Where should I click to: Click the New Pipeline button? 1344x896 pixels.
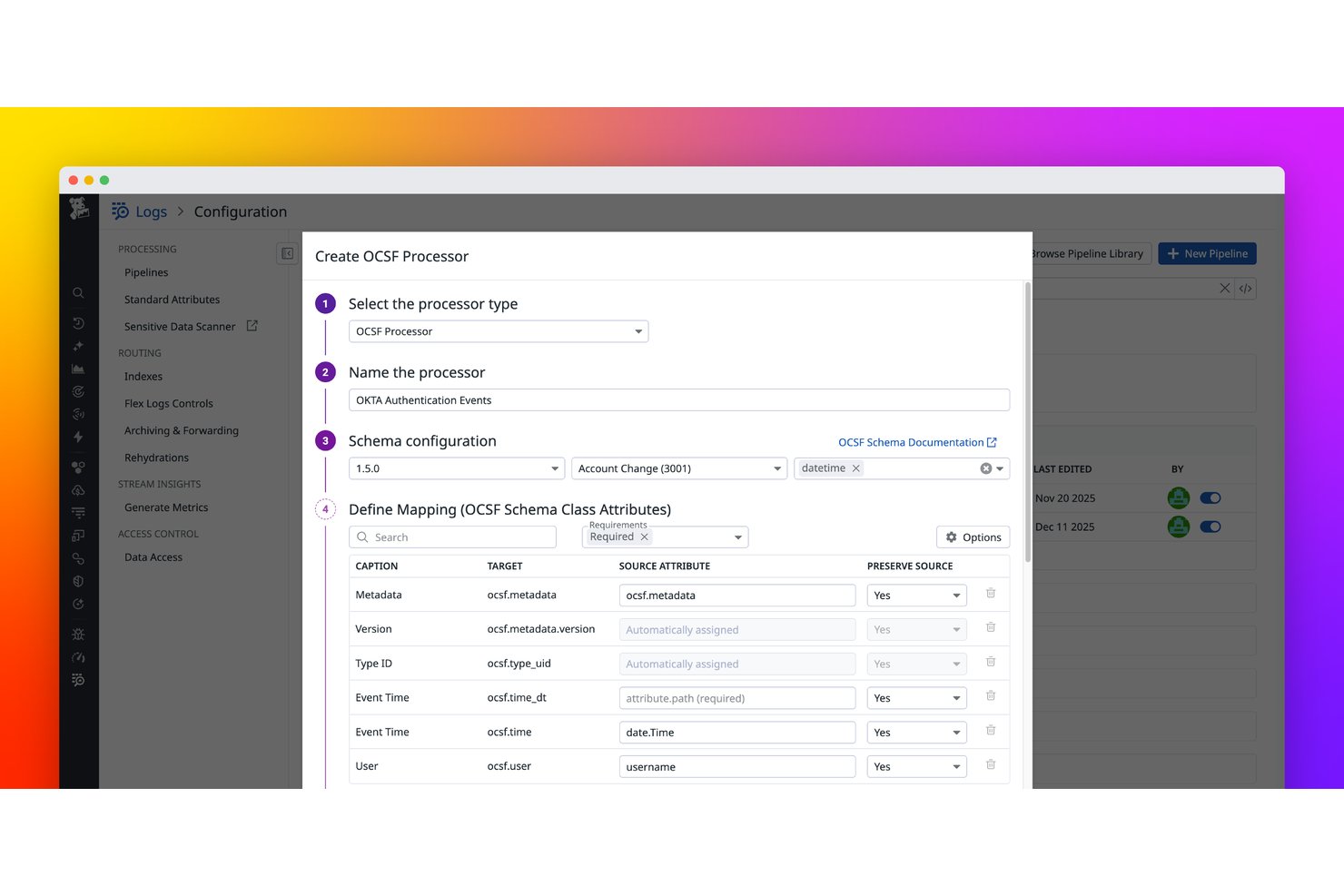(1207, 254)
